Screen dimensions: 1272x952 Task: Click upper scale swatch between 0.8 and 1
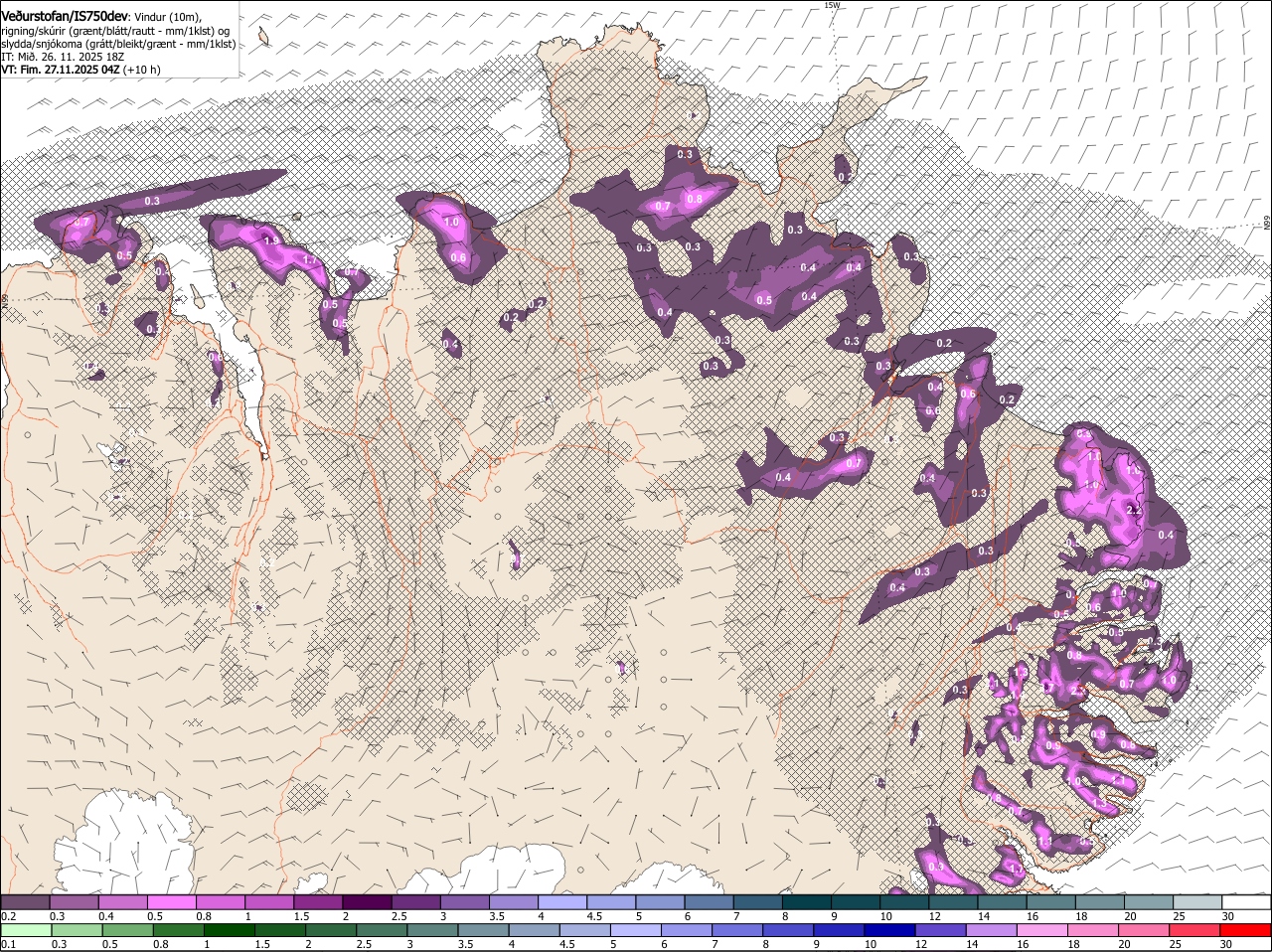(x=220, y=901)
